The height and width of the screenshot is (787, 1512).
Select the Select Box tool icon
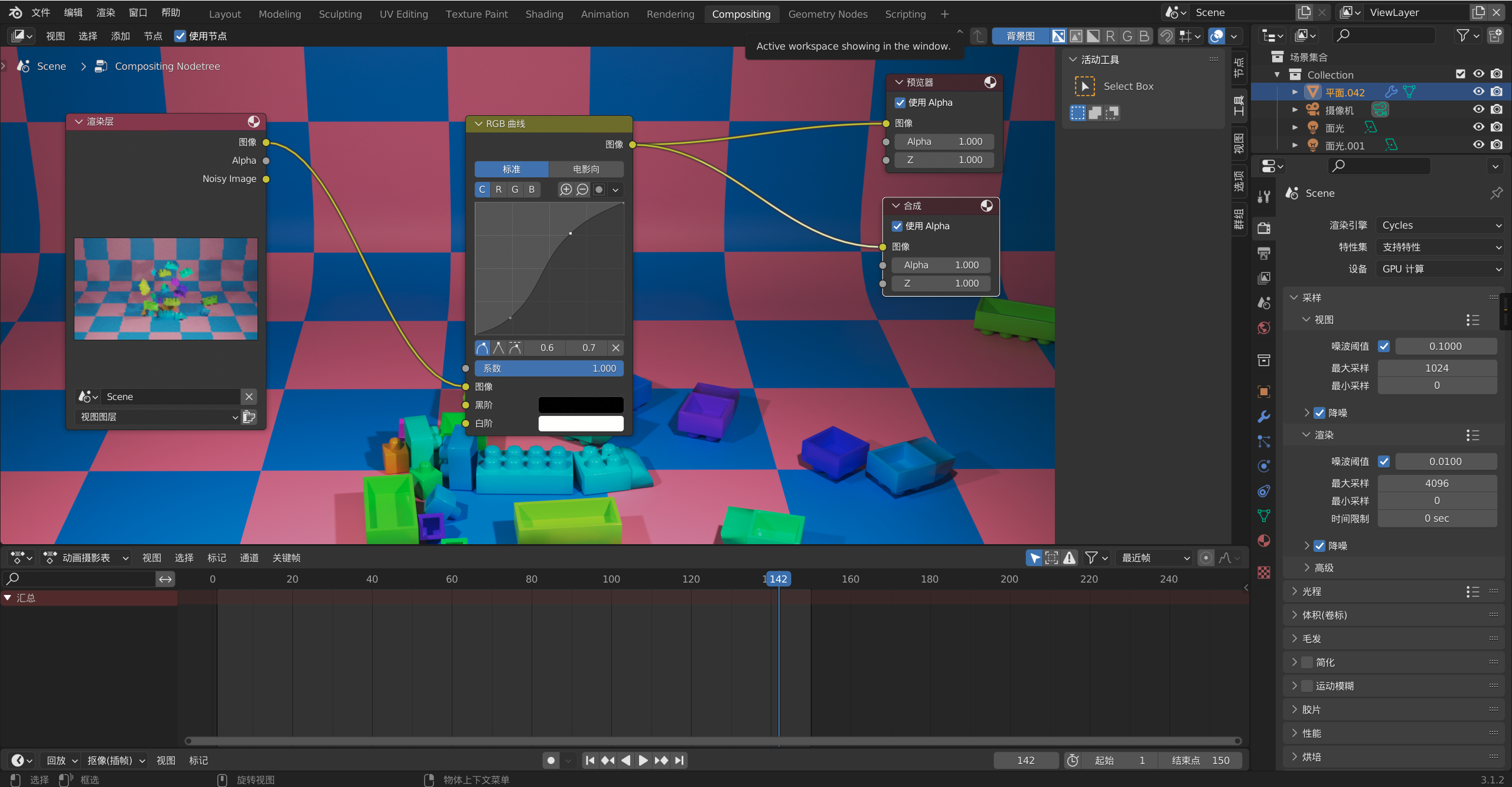pos(1084,86)
